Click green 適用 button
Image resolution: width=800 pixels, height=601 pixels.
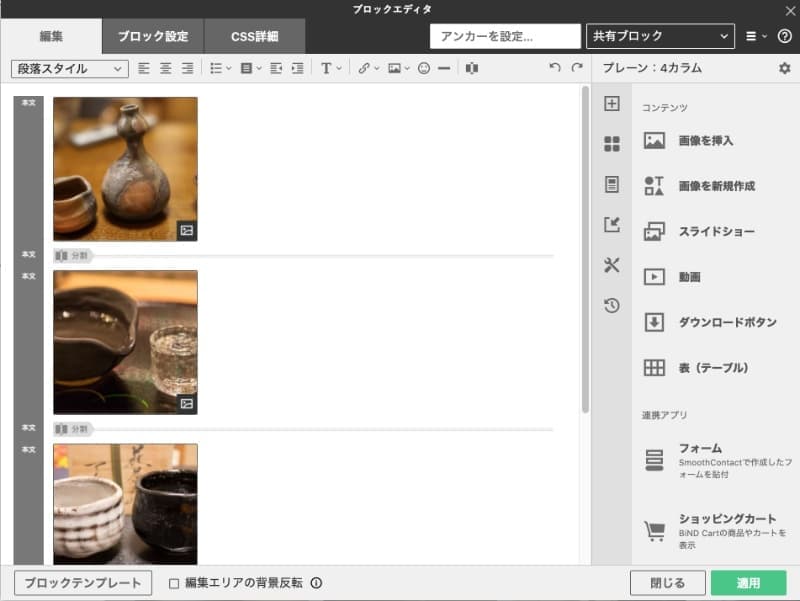[748, 583]
